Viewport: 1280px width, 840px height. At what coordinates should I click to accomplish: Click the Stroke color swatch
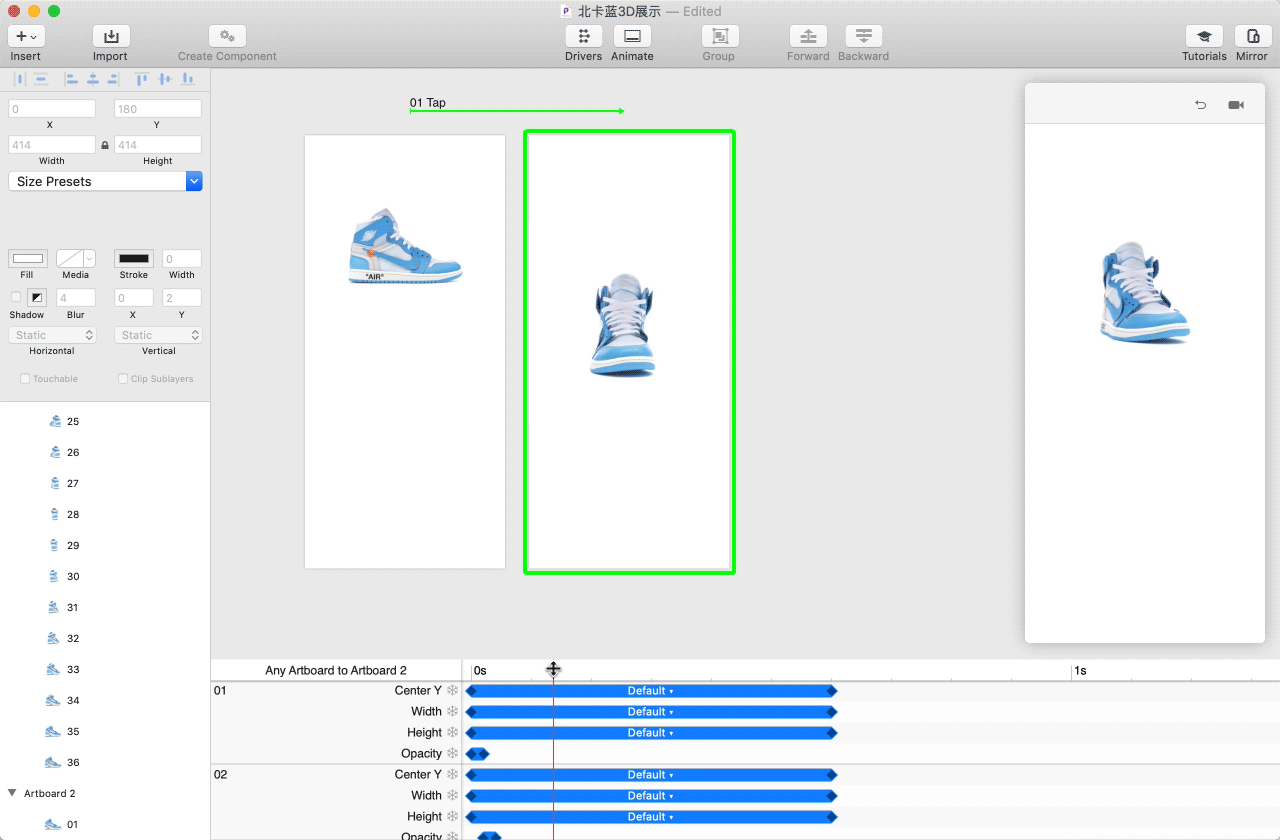coord(133,259)
